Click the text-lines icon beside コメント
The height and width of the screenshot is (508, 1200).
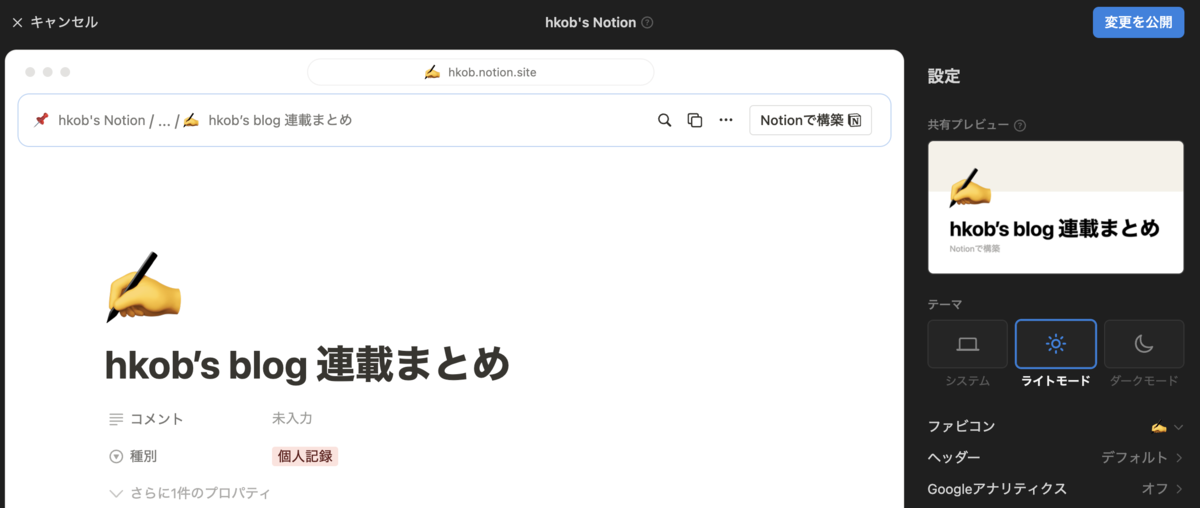pos(116,419)
